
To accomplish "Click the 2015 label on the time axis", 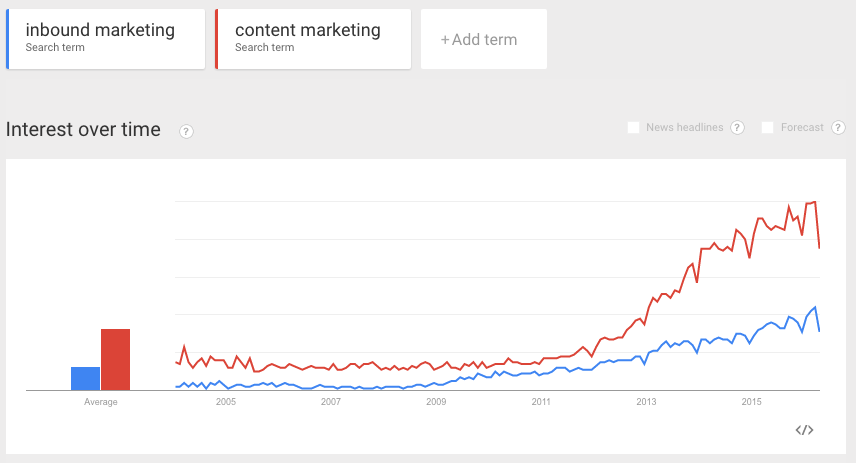I will point(752,402).
